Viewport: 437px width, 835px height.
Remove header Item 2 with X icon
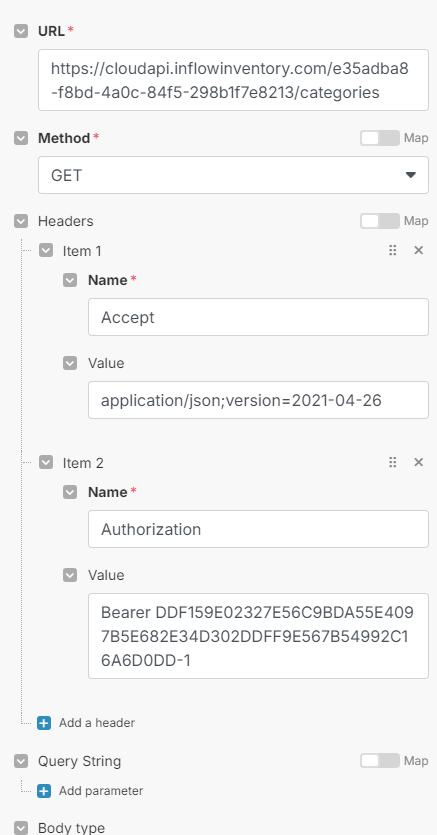pyautogui.click(x=418, y=462)
